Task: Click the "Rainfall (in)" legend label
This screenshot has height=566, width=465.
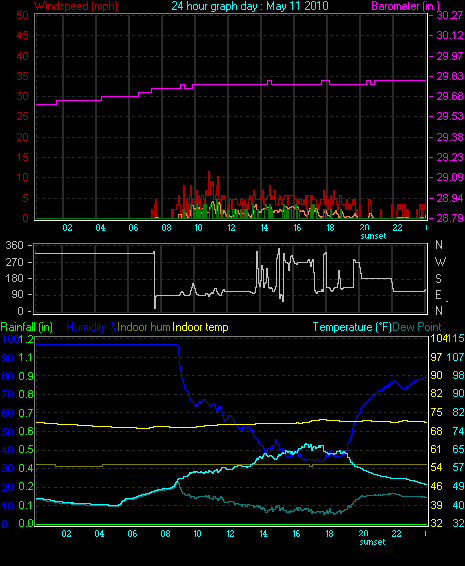Action: (27, 327)
